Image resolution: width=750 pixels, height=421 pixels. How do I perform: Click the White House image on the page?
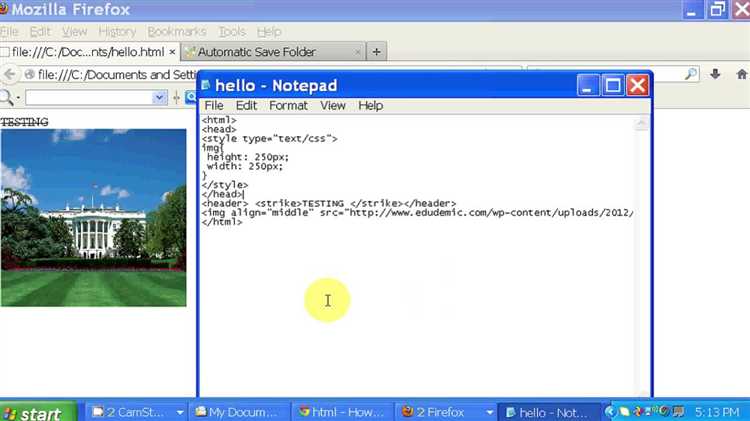tap(93, 217)
